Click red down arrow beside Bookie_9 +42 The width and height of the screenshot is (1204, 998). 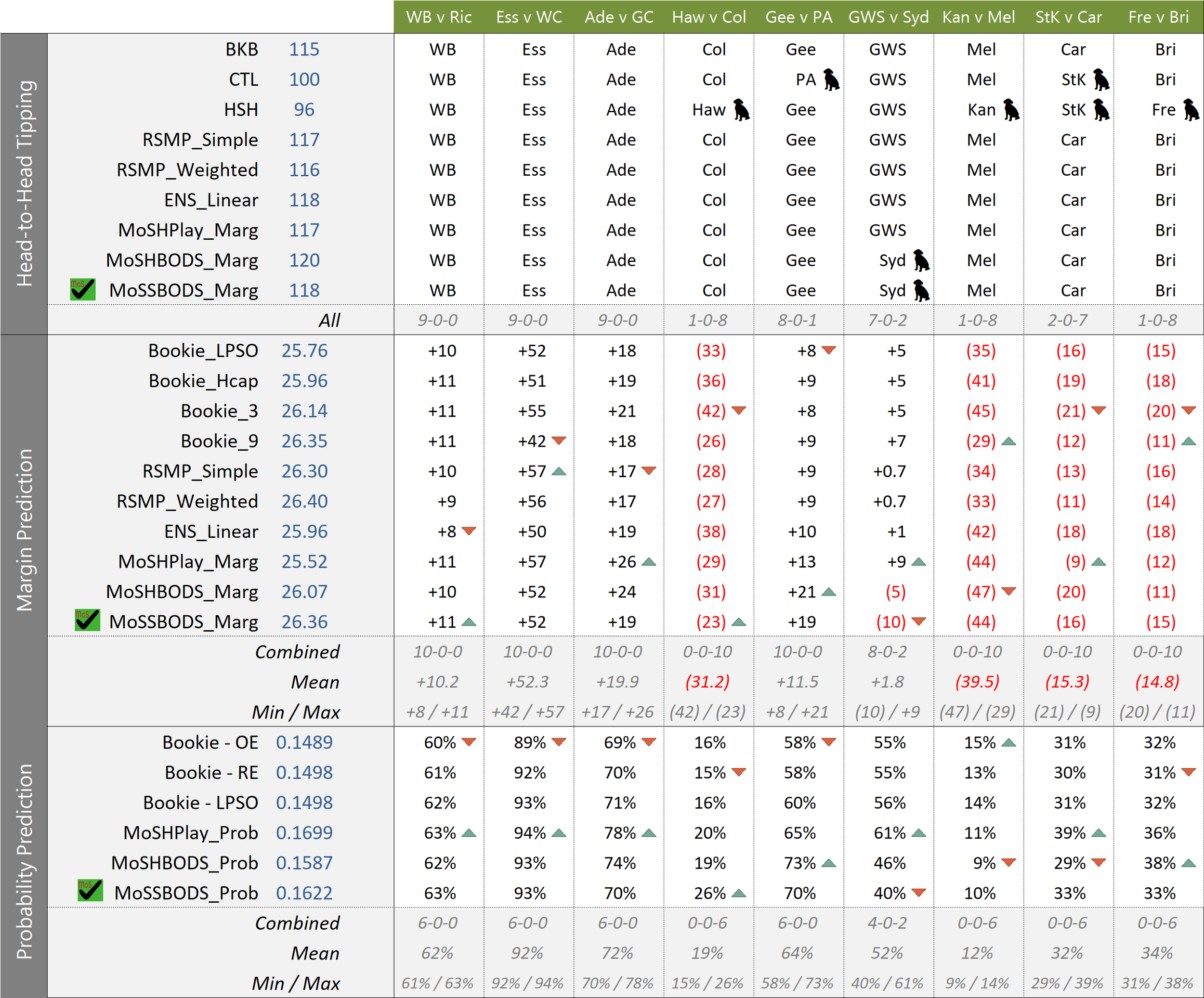coord(559,440)
